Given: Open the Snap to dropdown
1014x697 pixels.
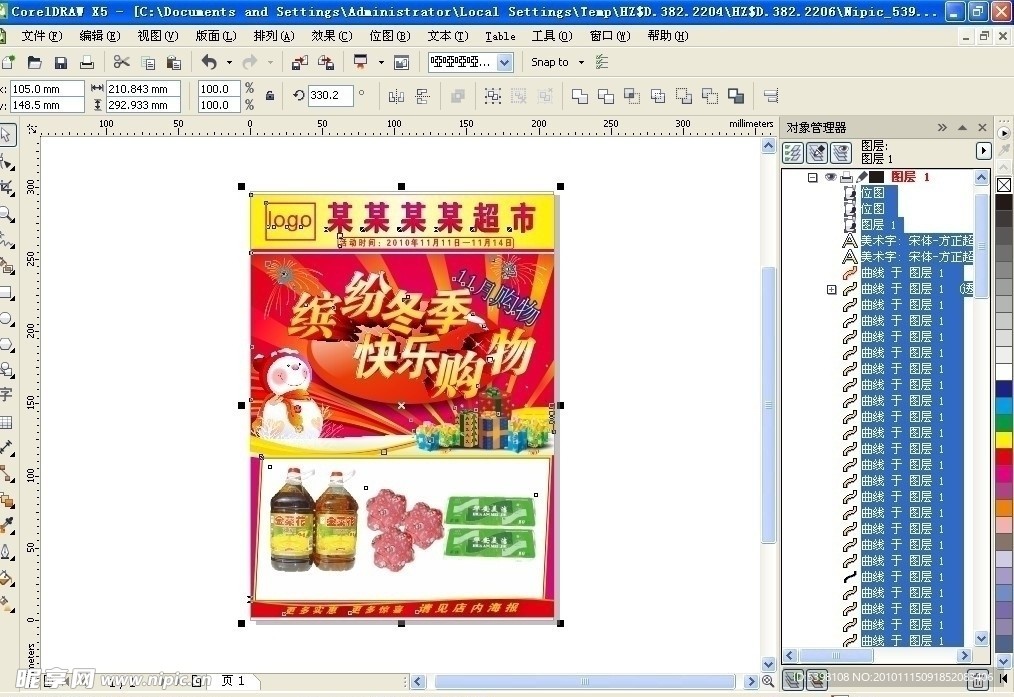Looking at the screenshot, I should [577, 62].
